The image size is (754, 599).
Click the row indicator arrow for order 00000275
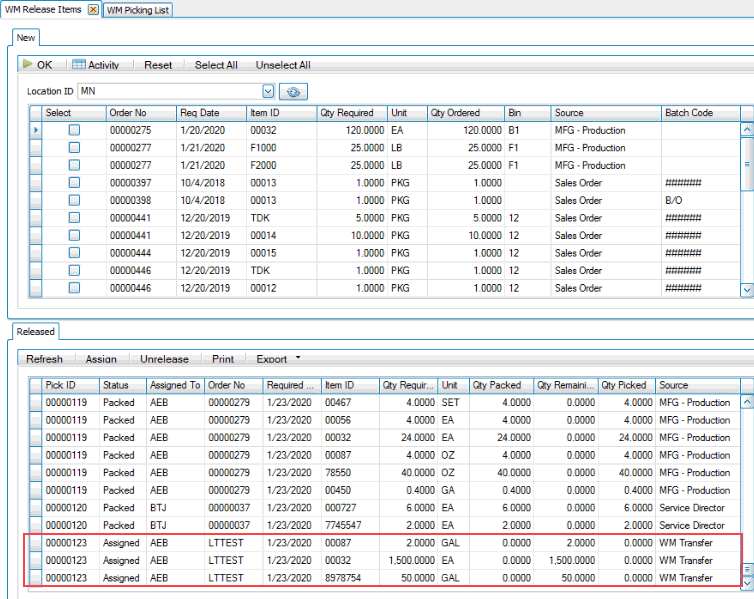coord(37,130)
